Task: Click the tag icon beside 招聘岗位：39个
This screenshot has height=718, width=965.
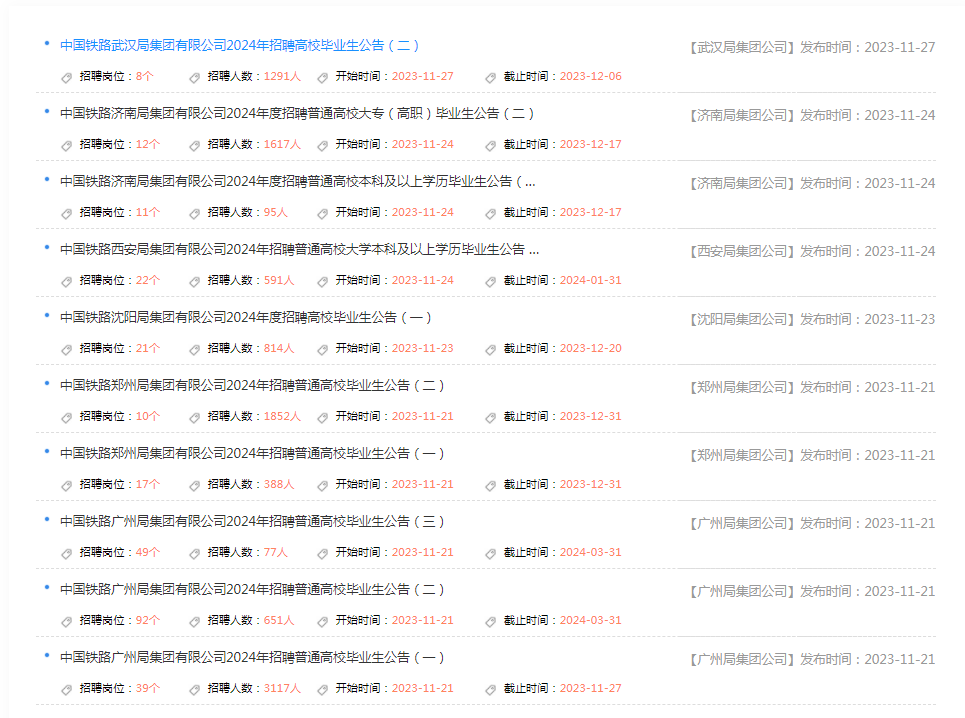Action: [66, 689]
